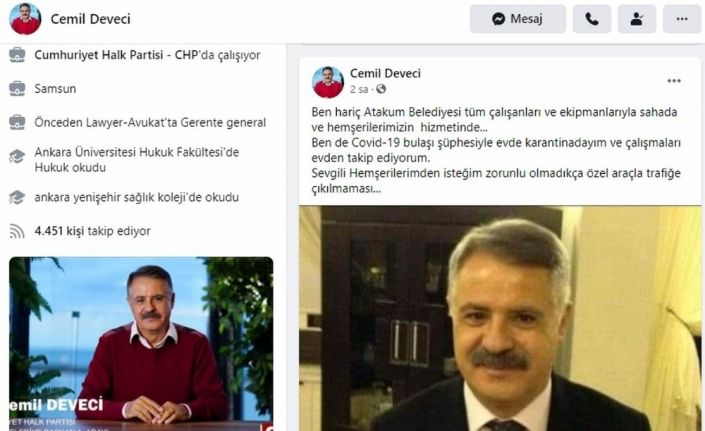Click the Cumhuriyet Halk Partisi - CHP link
The height and width of the screenshot is (431, 705).
point(116,55)
